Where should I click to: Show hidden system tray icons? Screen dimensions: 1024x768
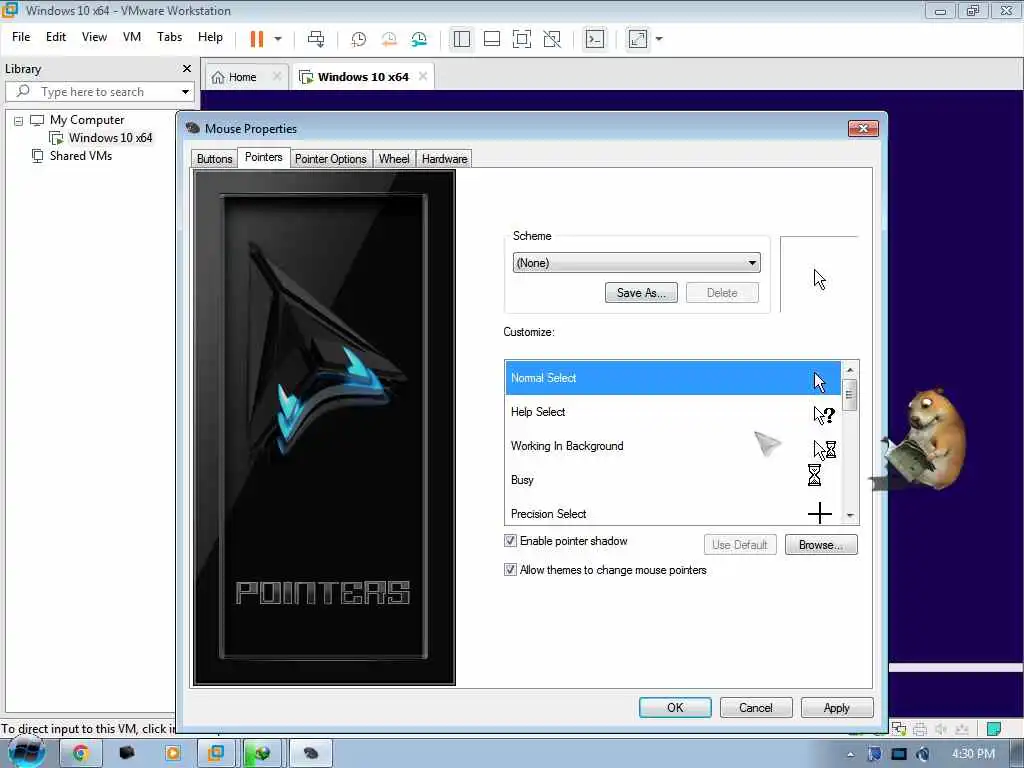pos(850,754)
